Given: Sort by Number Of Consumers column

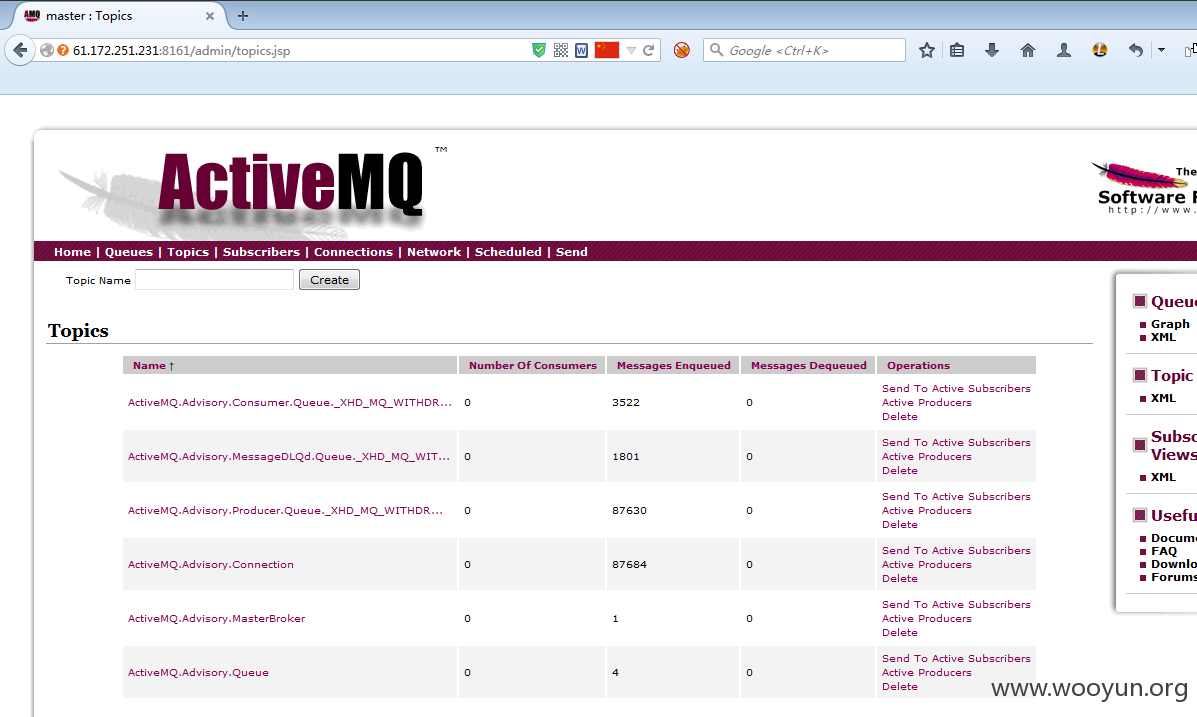Looking at the screenshot, I should tap(533, 366).
